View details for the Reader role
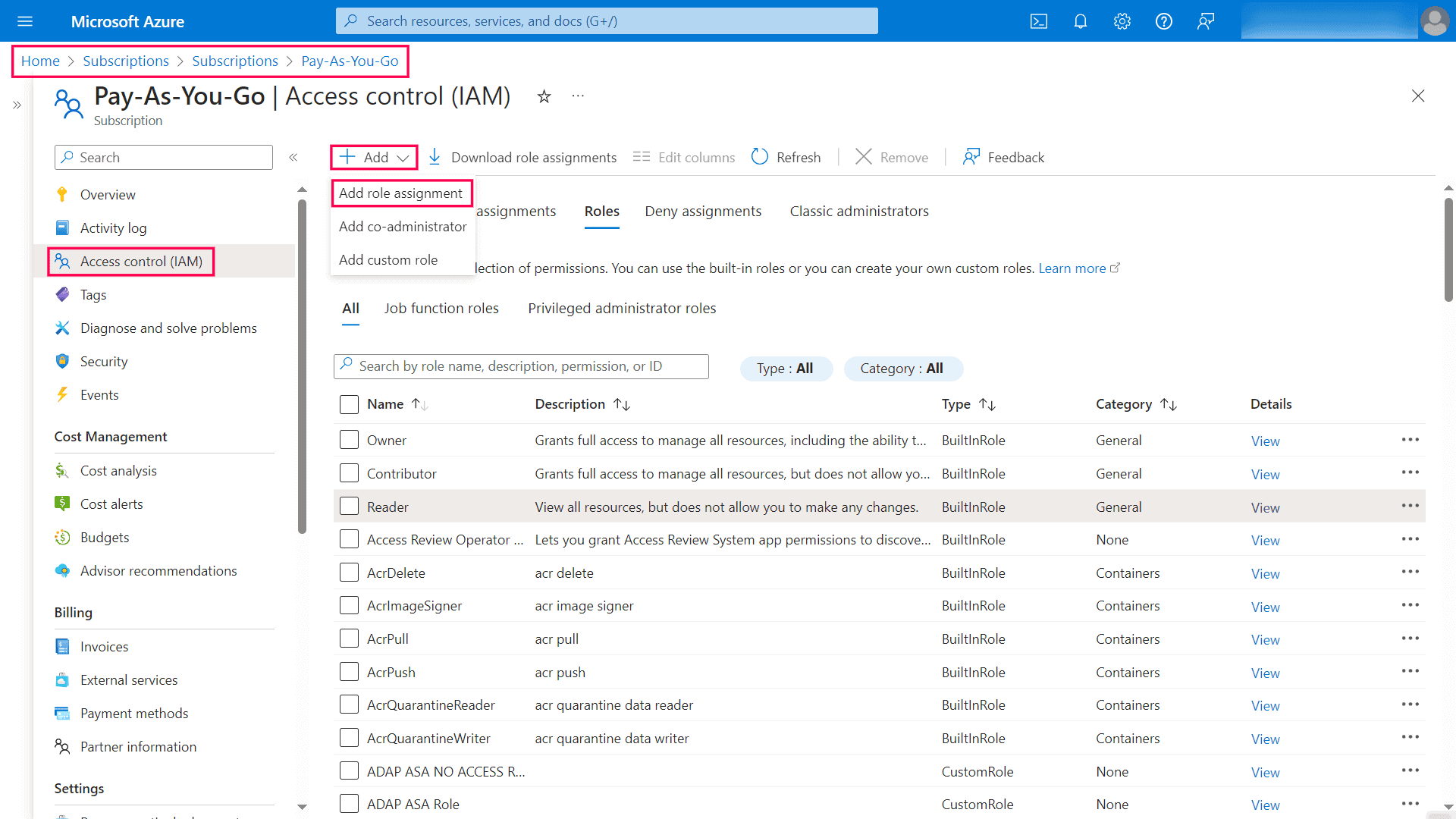1456x819 pixels. click(1264, 507)
